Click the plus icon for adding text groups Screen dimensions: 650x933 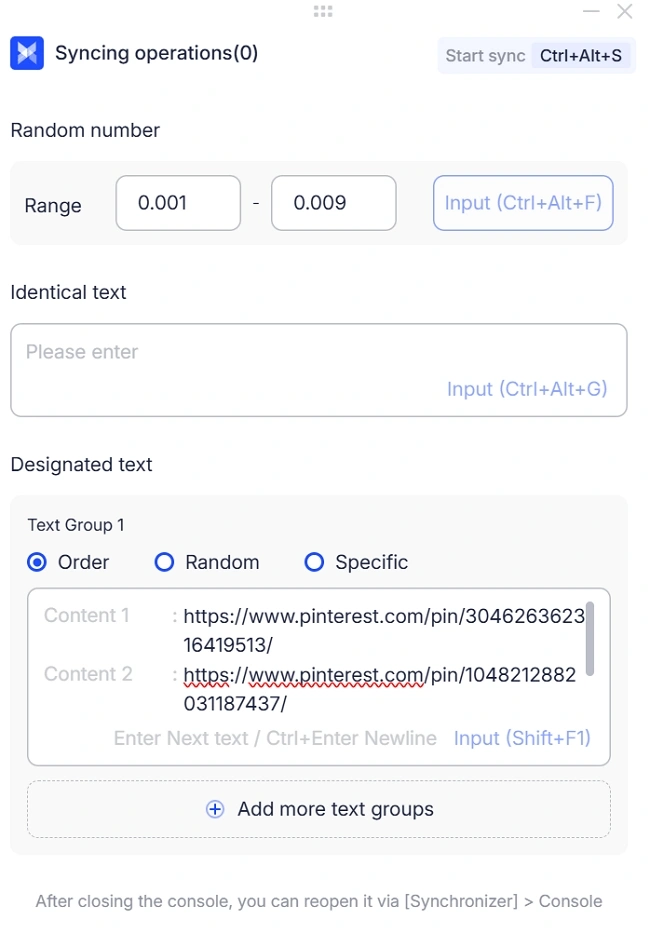pos(215,809)
